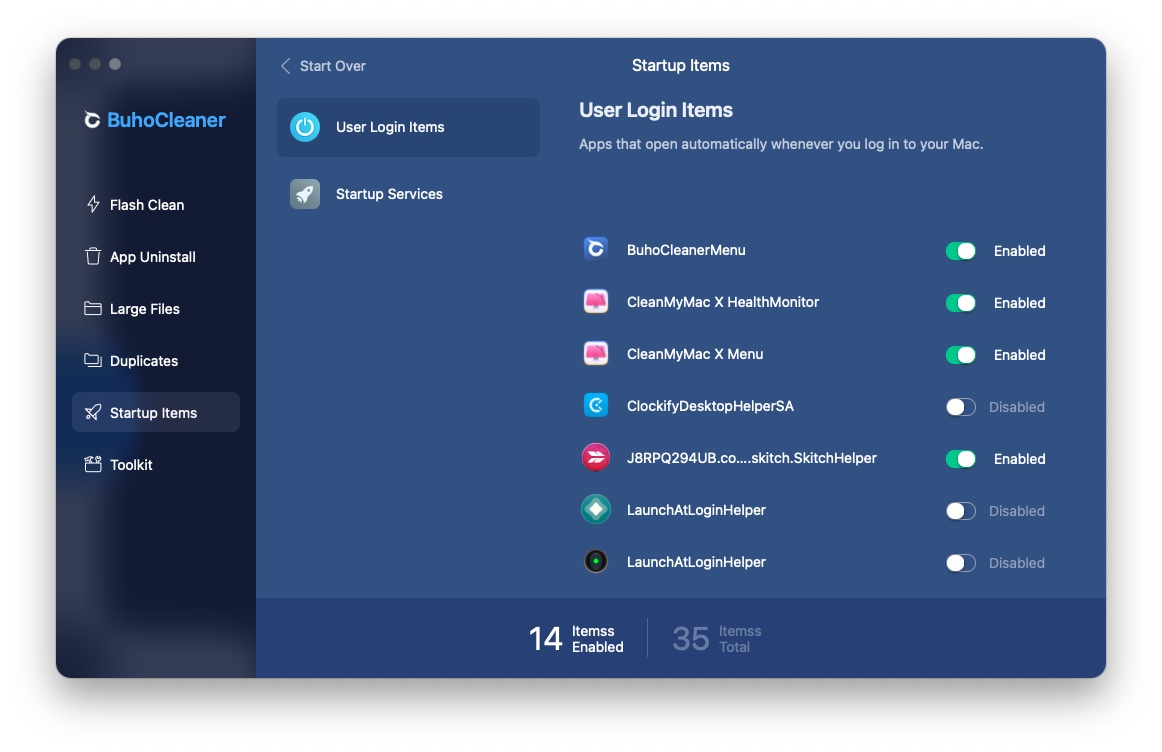Click the back chevron beside Start Over
Screen dimensions: 1162x752
point(285,66)
